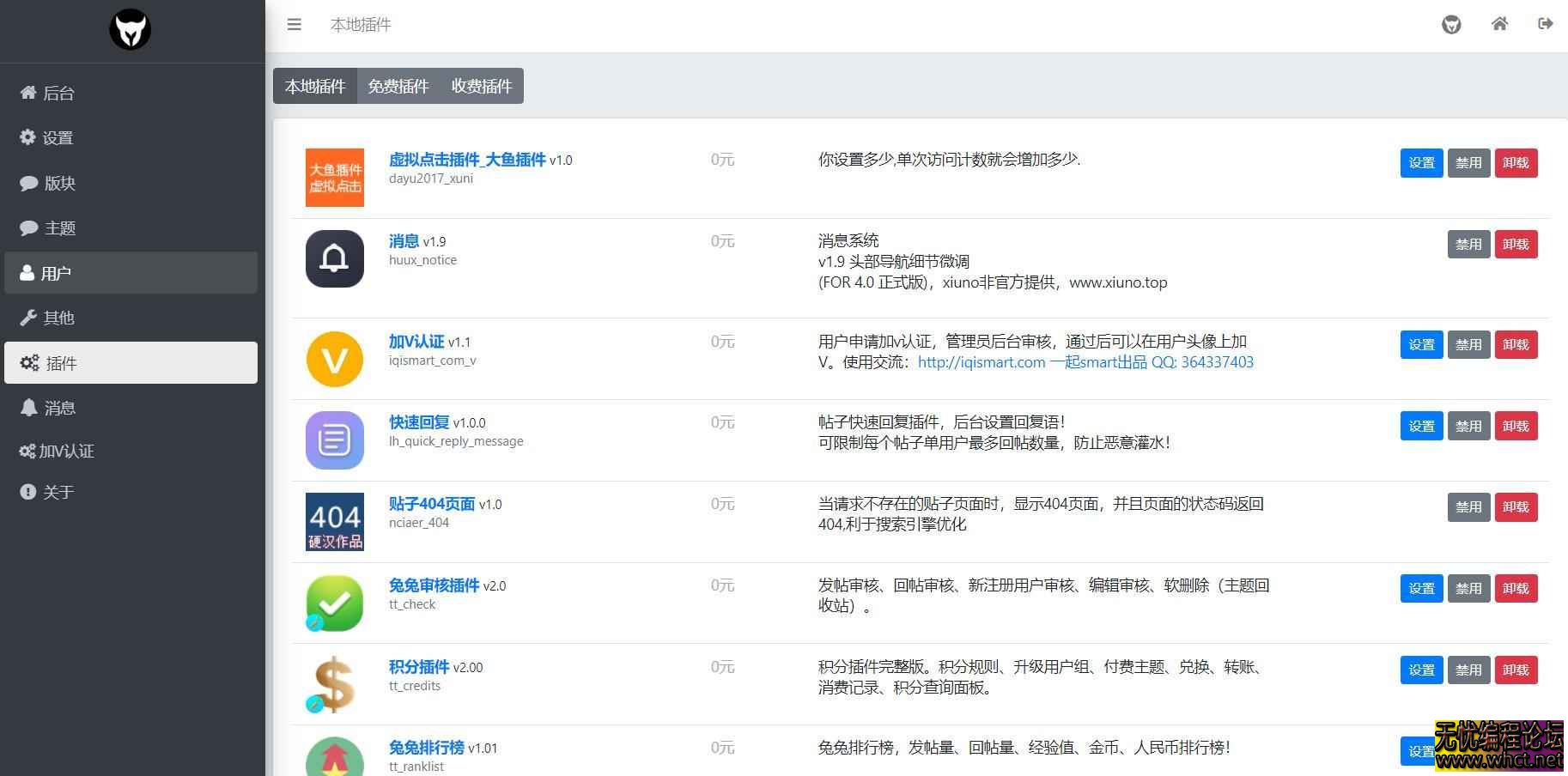Viewport: 1568px width, 776px height.
Task: Toggle the sidebar with the hamburger icon
Action: [x=295, y=24]
